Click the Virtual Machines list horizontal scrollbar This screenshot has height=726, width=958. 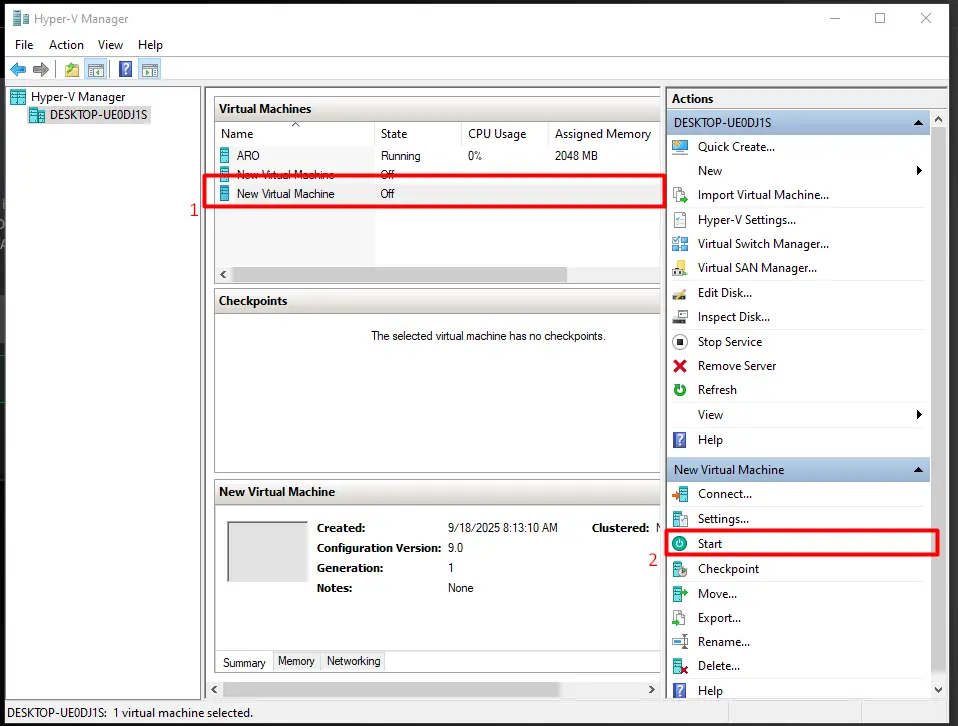pyautogui.click(x=399, y=274)
